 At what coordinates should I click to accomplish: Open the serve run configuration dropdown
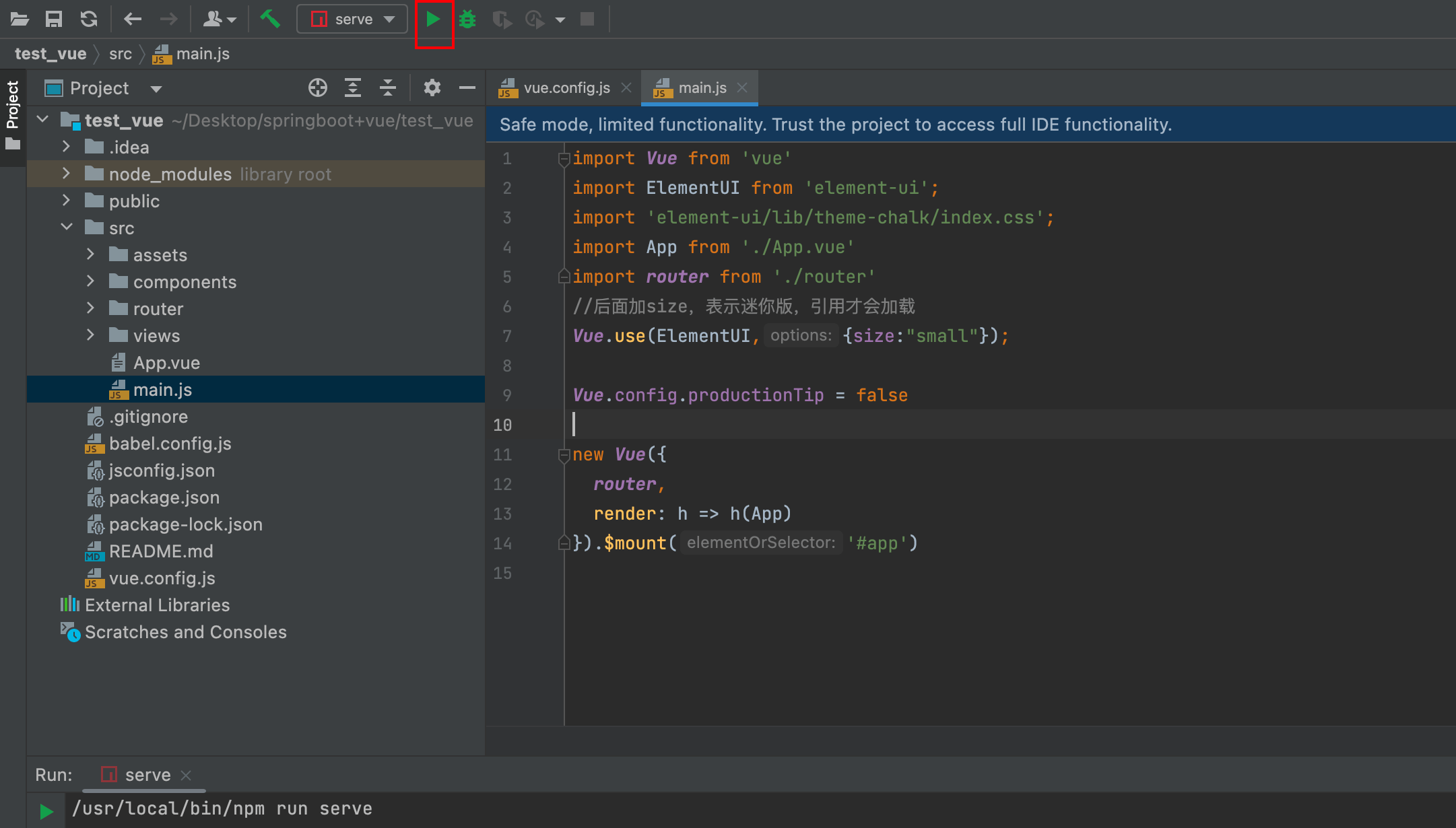tap(352, 19)
